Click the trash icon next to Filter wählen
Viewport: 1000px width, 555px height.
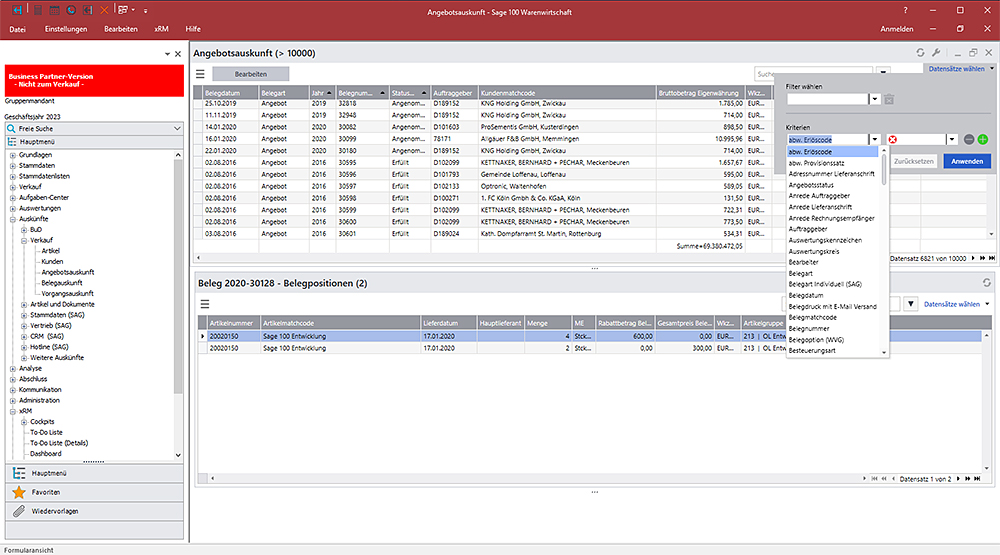pyautogui.click(x=889, y=99)
